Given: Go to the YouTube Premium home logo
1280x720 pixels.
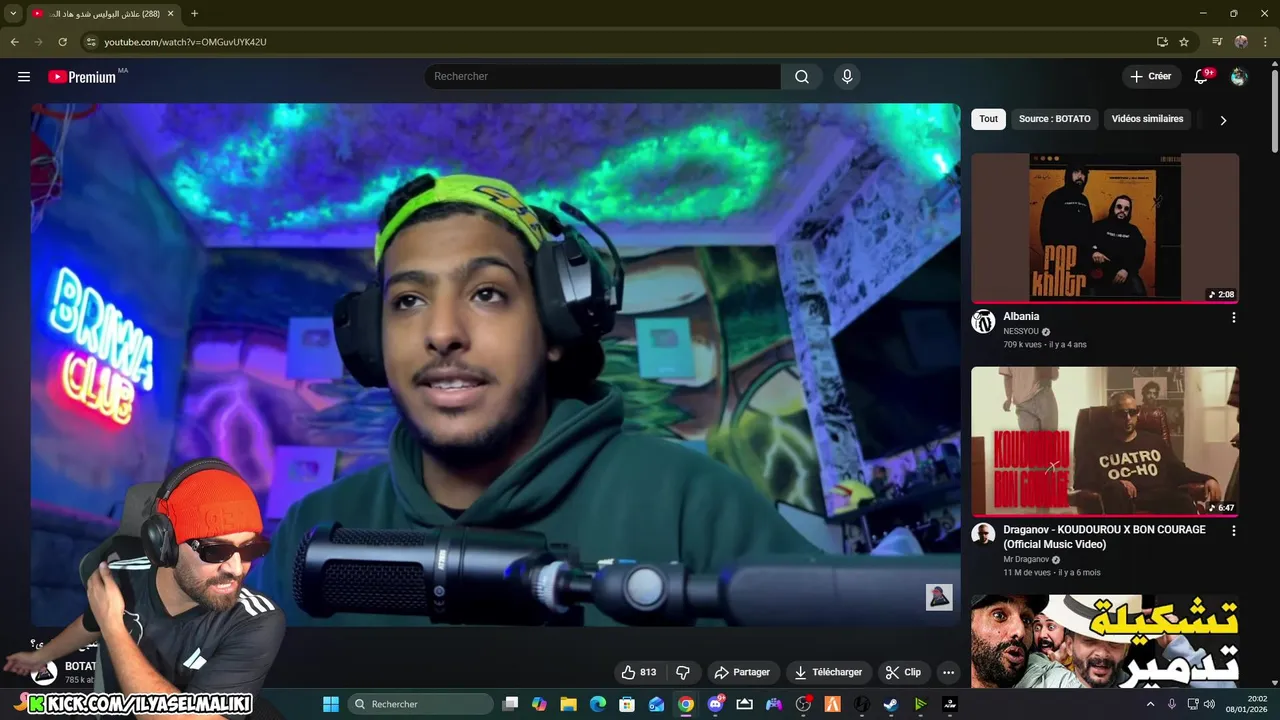Looking at the screenshot, I should pyautogui.click(x=82, y=77).
